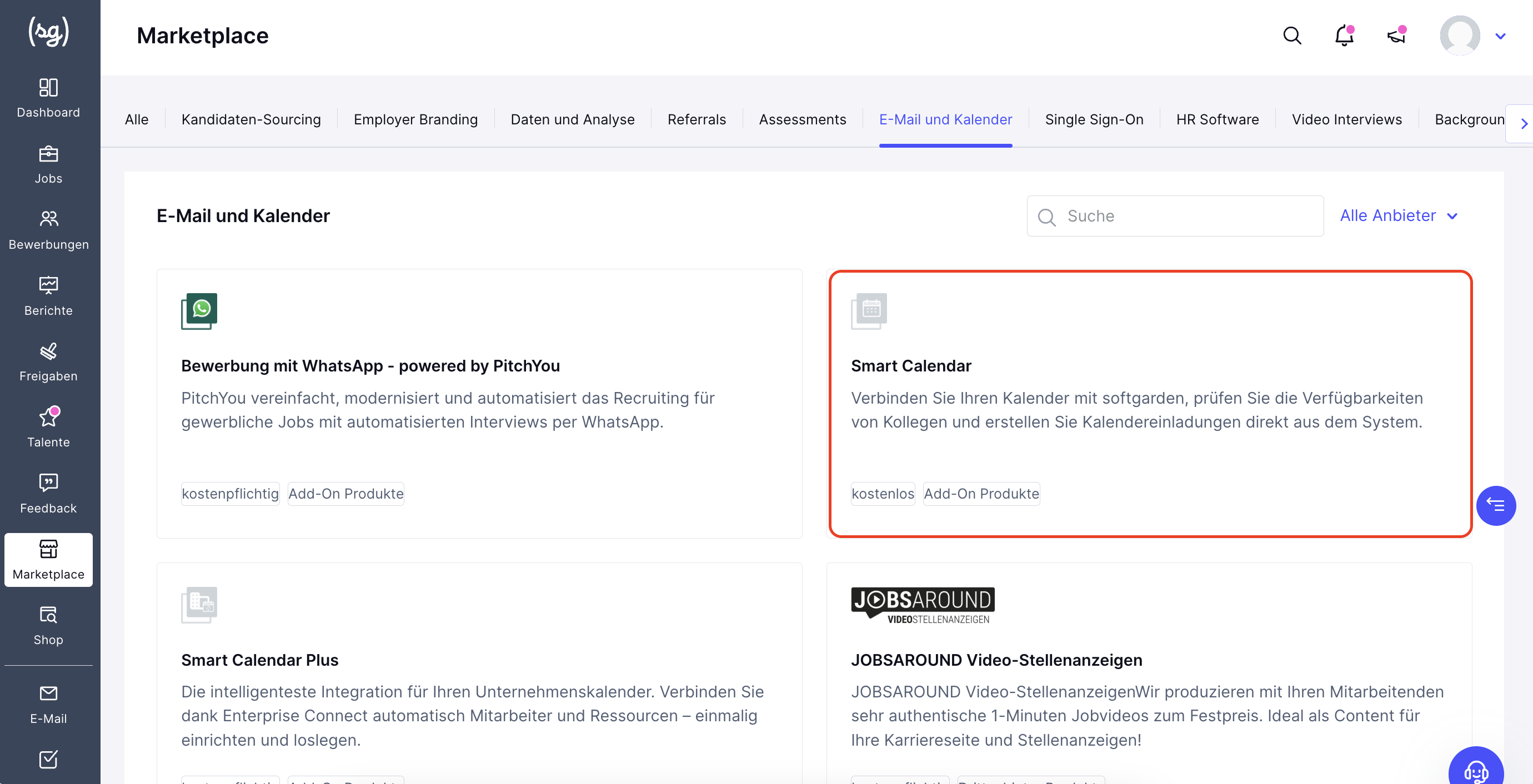
Task: Switch to Referrals tab
Action: (x=697, y=119)
